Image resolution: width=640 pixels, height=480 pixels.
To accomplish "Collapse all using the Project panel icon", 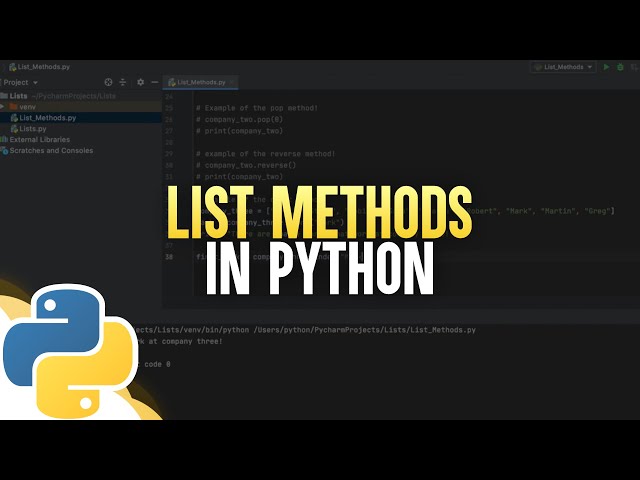I will click(122, 82).
